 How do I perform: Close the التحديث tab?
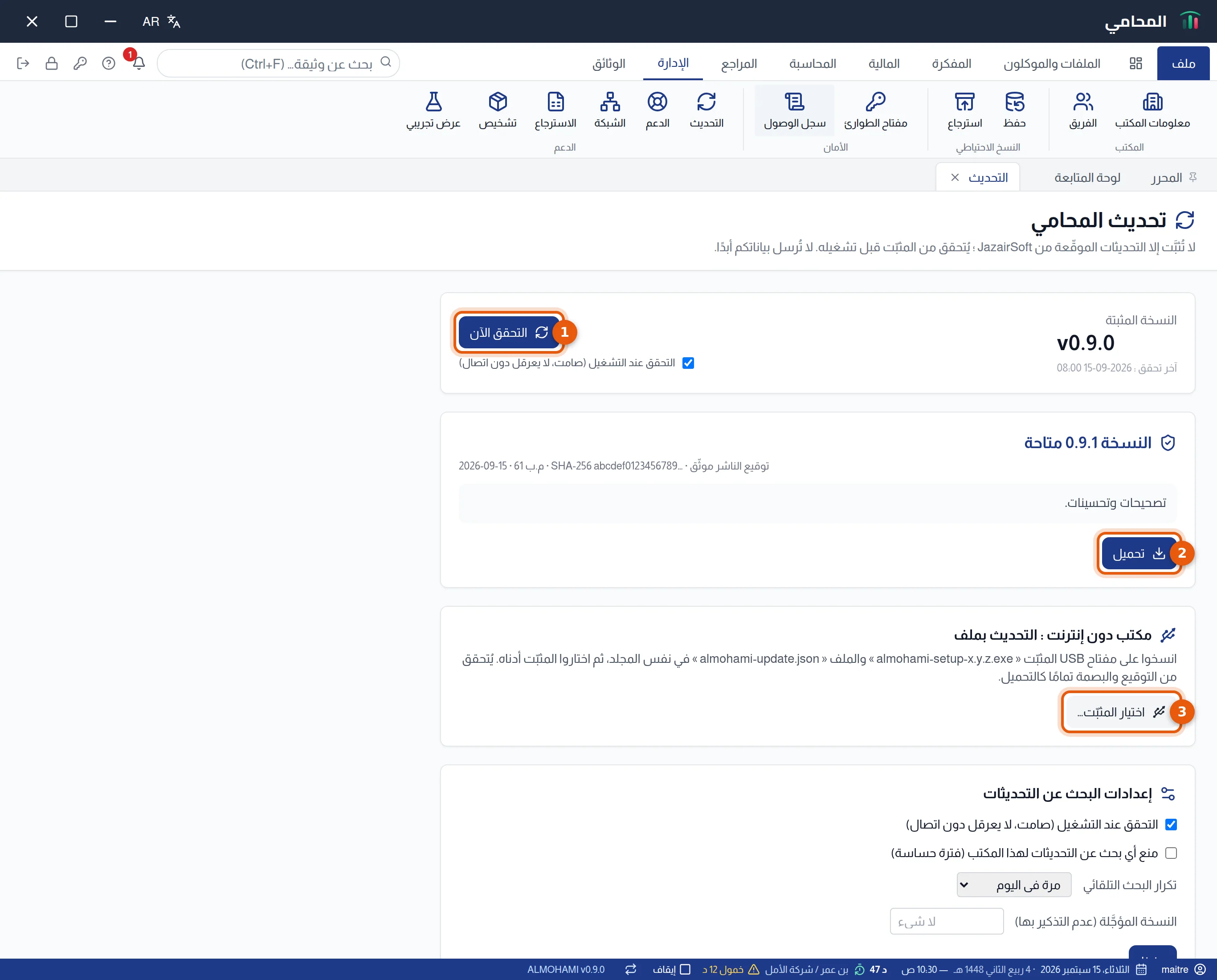point(955,177)
